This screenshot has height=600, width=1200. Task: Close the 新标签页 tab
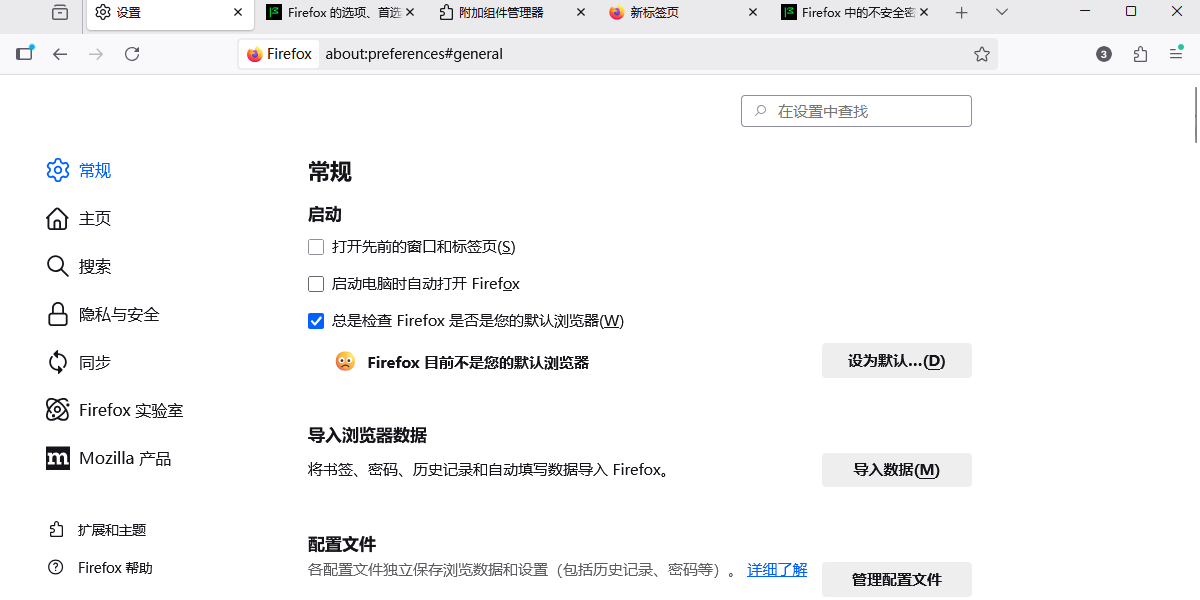point(753,13)
